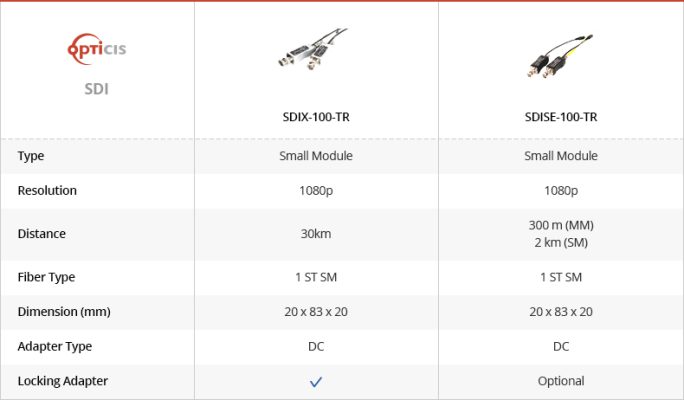Click the SDISE-100-TR model name
The height and width of the screenshot is (400, 684).
(561, 117)
